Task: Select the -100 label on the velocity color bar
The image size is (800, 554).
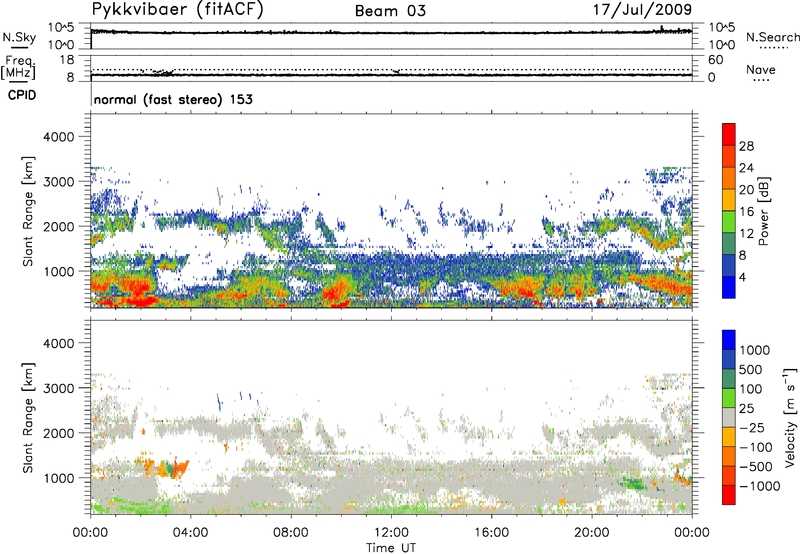Action: tap(756, 447)
